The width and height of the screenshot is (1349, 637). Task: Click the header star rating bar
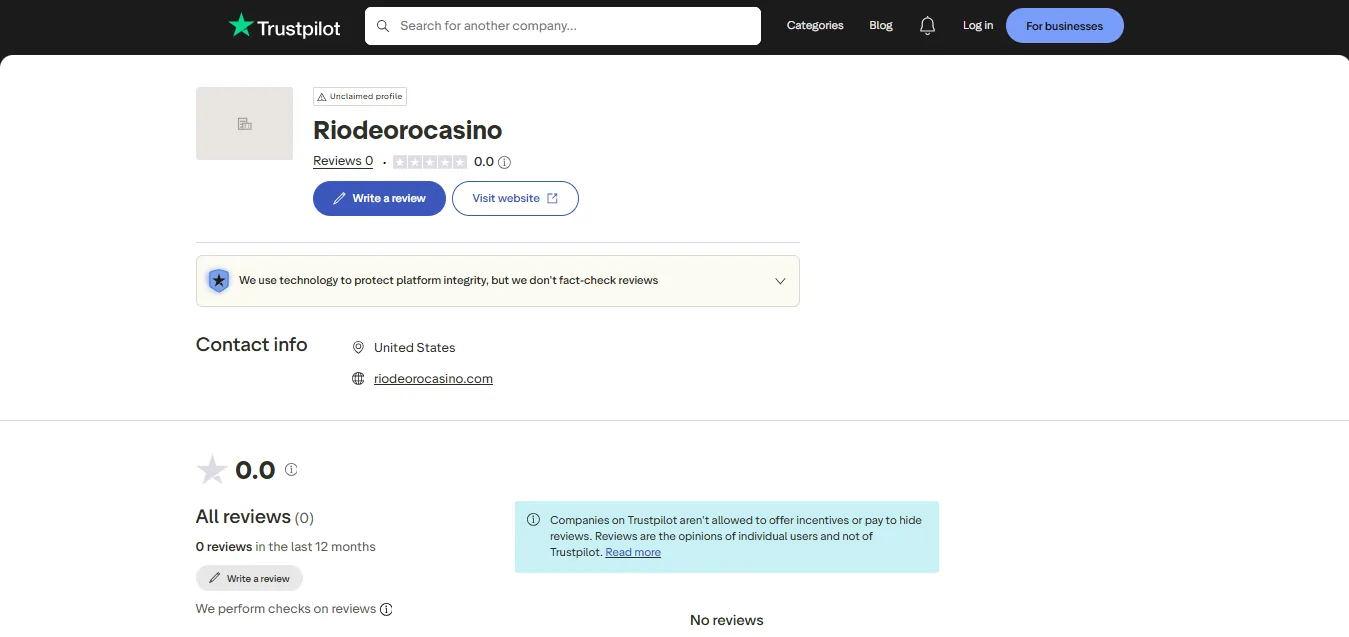(x=430, y=162)
